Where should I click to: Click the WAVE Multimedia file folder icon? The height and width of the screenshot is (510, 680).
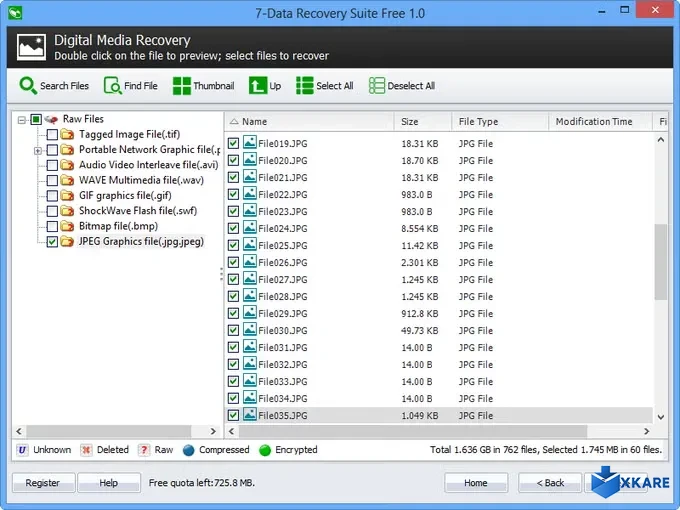(x=67, y=180)
